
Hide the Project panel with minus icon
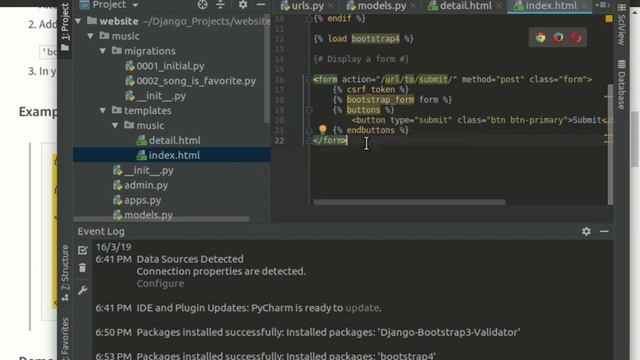click(261, 5)
